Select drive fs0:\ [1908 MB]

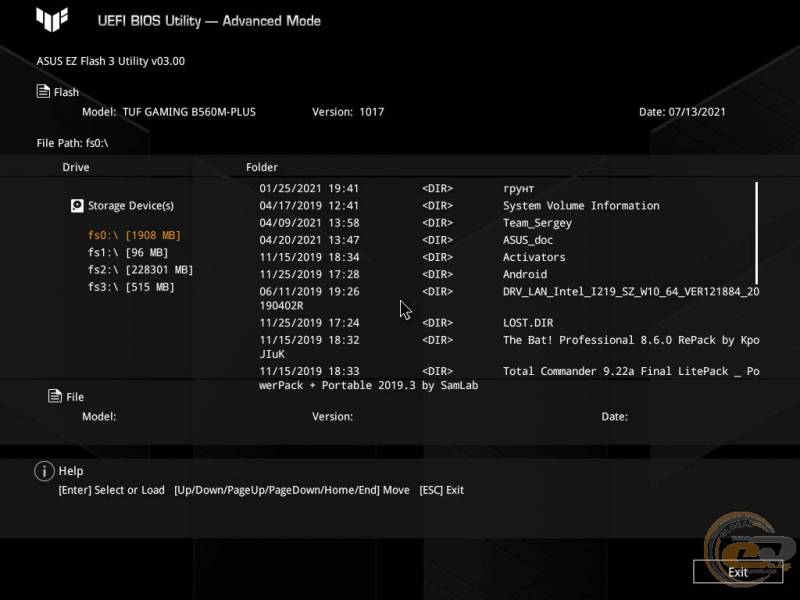(x=134, y=235)
